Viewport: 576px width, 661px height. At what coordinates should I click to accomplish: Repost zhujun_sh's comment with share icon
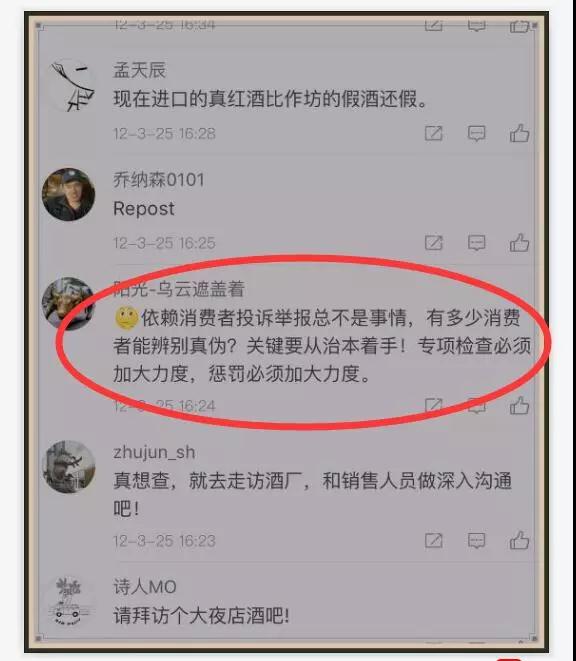433,540
